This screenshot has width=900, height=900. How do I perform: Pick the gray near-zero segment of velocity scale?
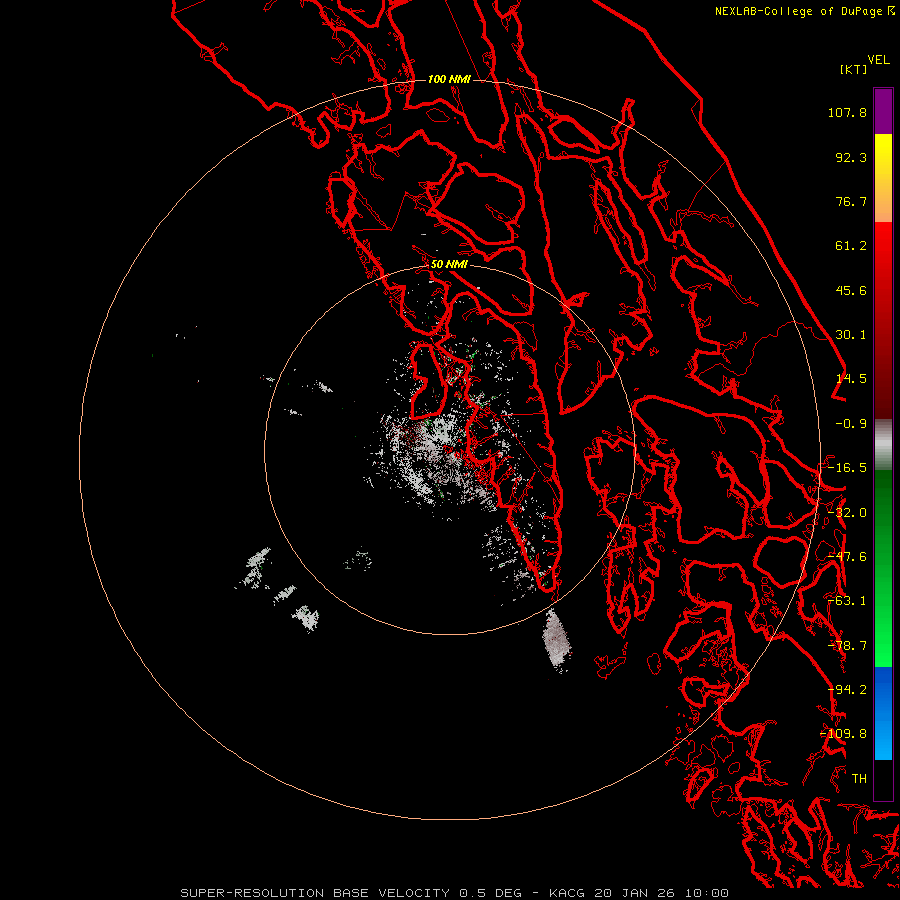[883, 443]
